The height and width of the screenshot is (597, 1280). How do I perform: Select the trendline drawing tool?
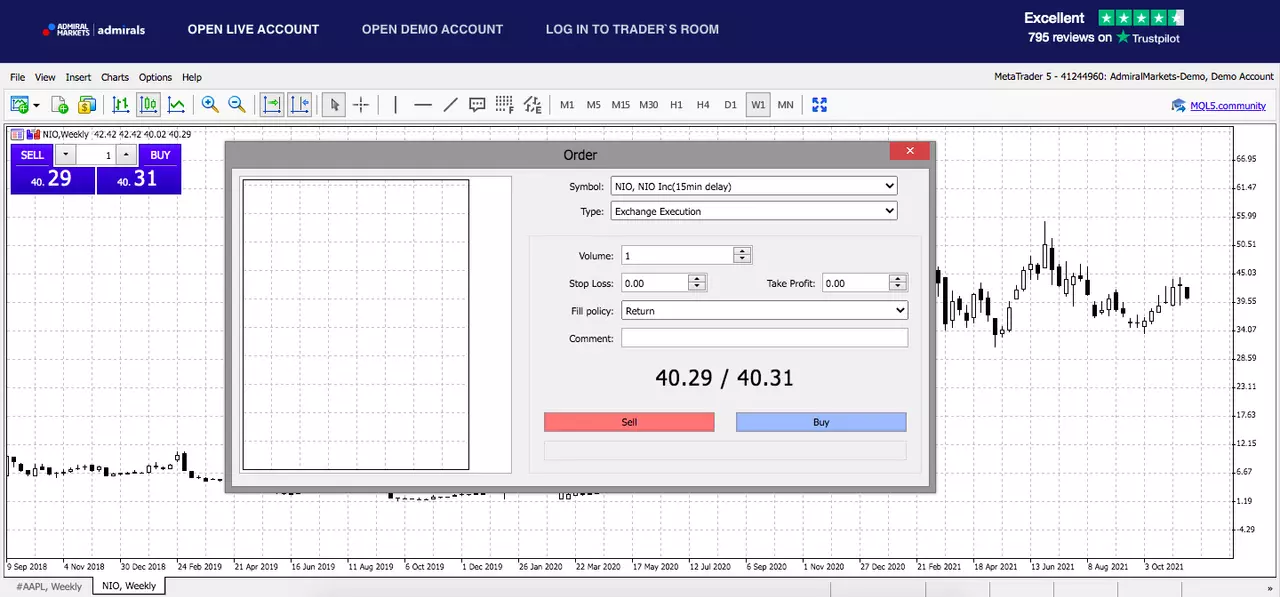(450, 104)
